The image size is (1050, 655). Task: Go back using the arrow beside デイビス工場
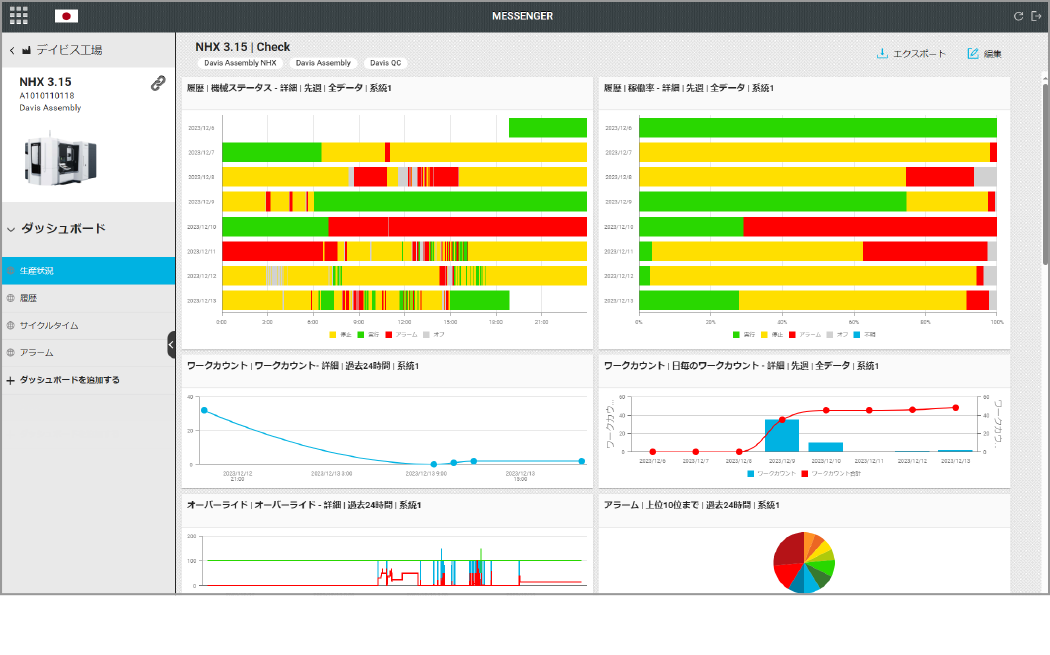12,50
